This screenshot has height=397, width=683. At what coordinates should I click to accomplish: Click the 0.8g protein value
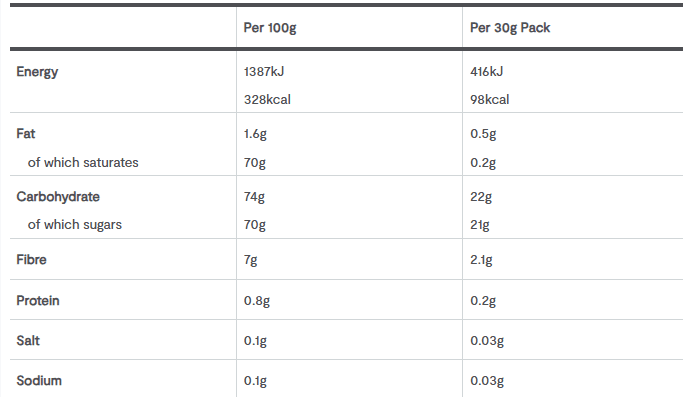pyautogui.click(x=257, y=301)
